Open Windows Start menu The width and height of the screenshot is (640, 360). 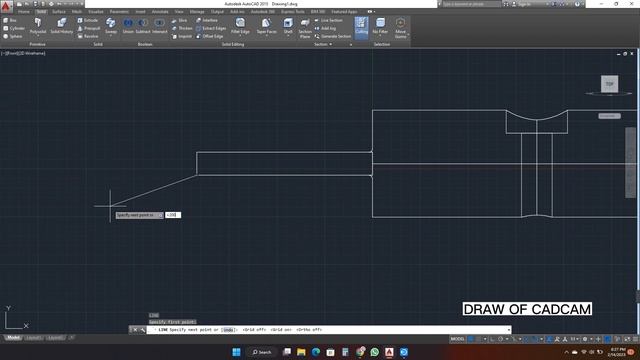coord(236,352)
